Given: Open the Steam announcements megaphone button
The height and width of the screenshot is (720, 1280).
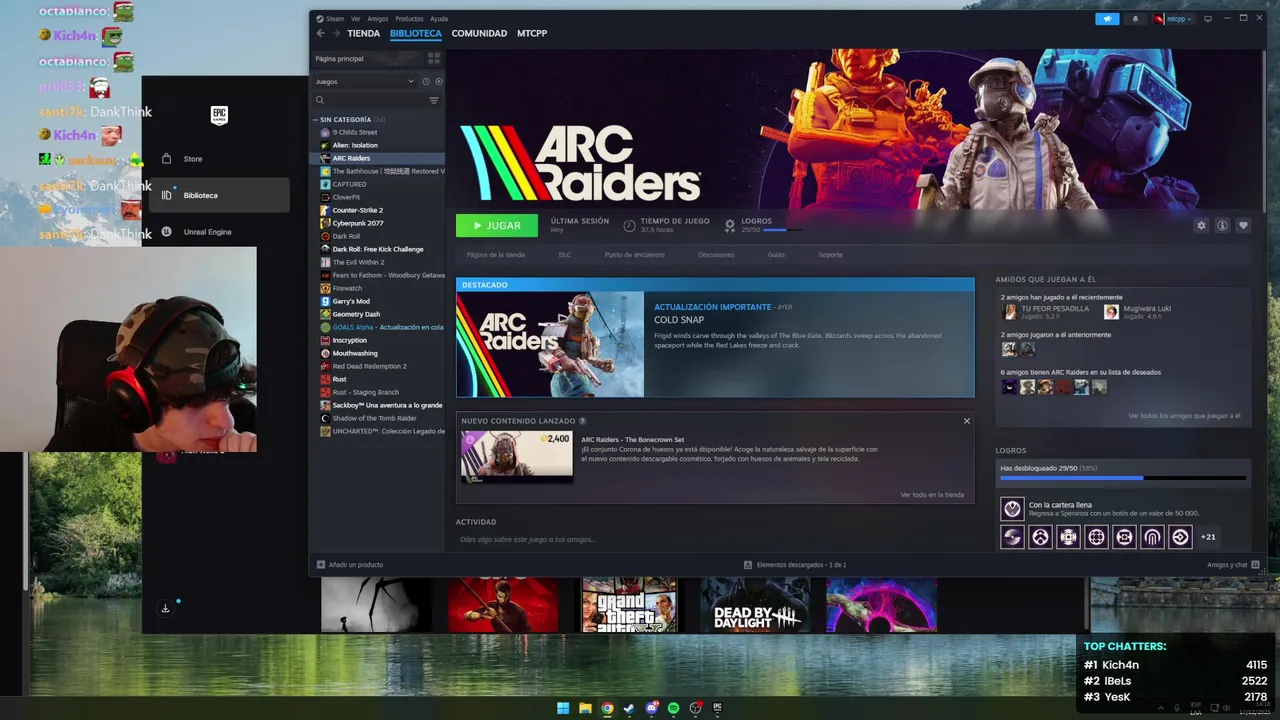Looking at the screenshot, I should [x=1107, y=19].
